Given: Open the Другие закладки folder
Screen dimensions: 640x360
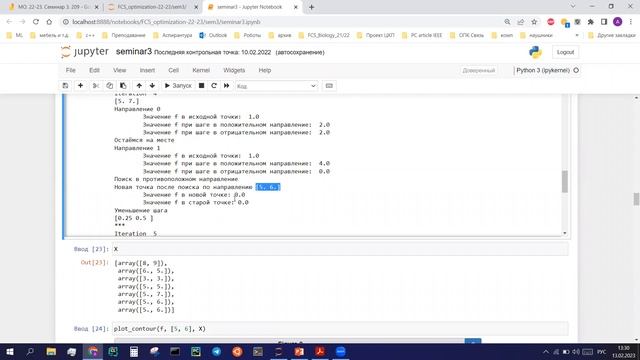Looking at the screenshot, I should (612, 36).
